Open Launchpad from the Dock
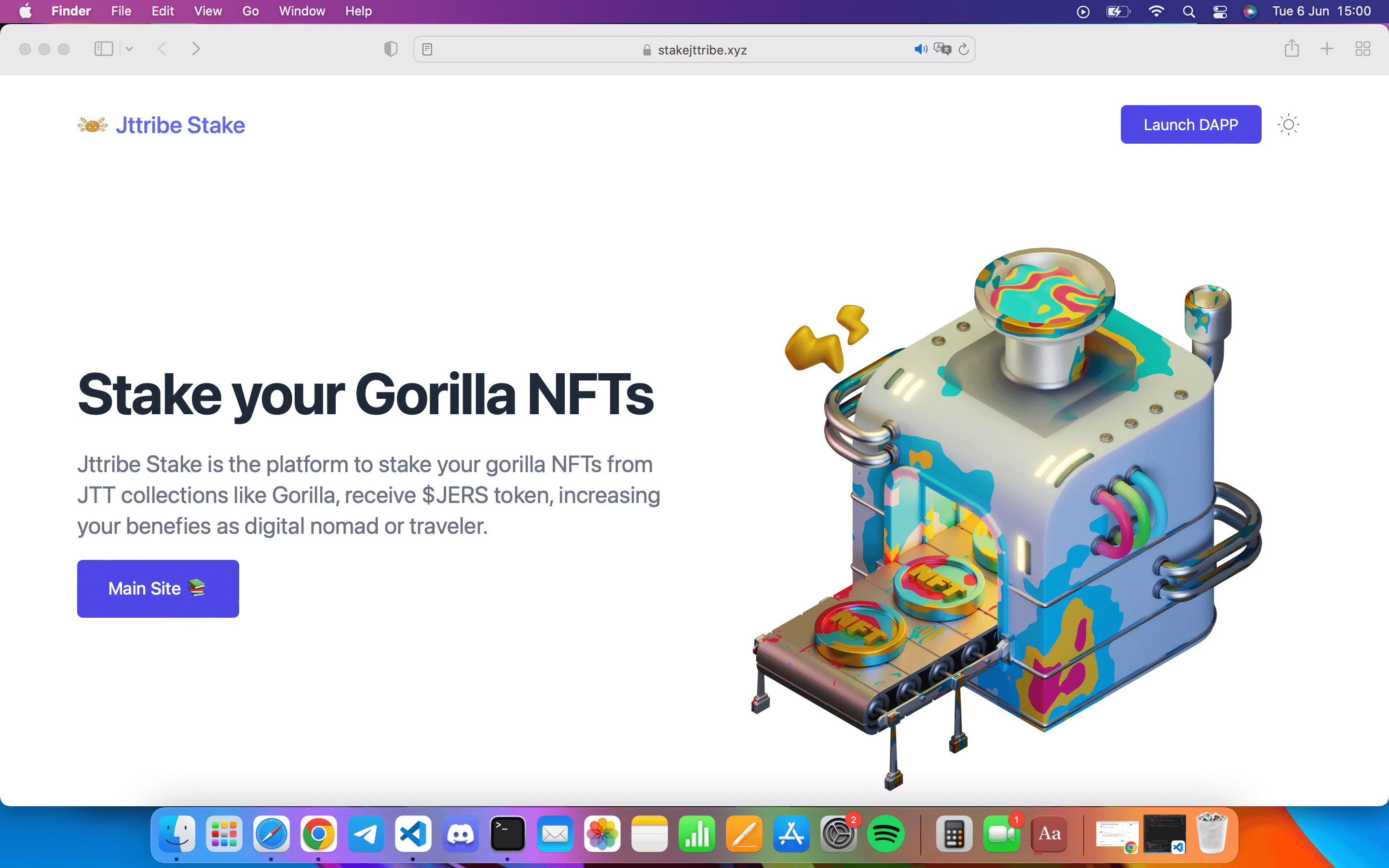Screen dimensions: 1389x868 pyautogui.click(x=224, y=834)
